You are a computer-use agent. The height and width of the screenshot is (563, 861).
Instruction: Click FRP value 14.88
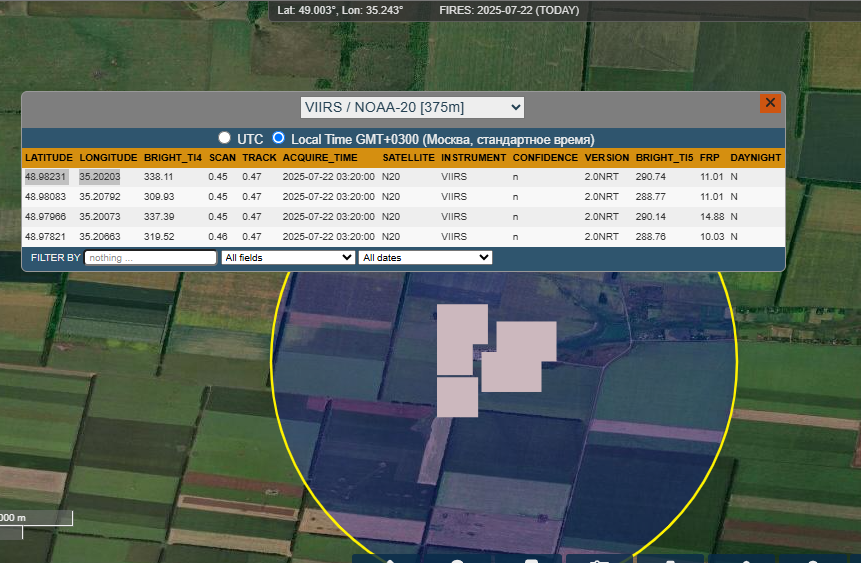(x=712, y=217)
